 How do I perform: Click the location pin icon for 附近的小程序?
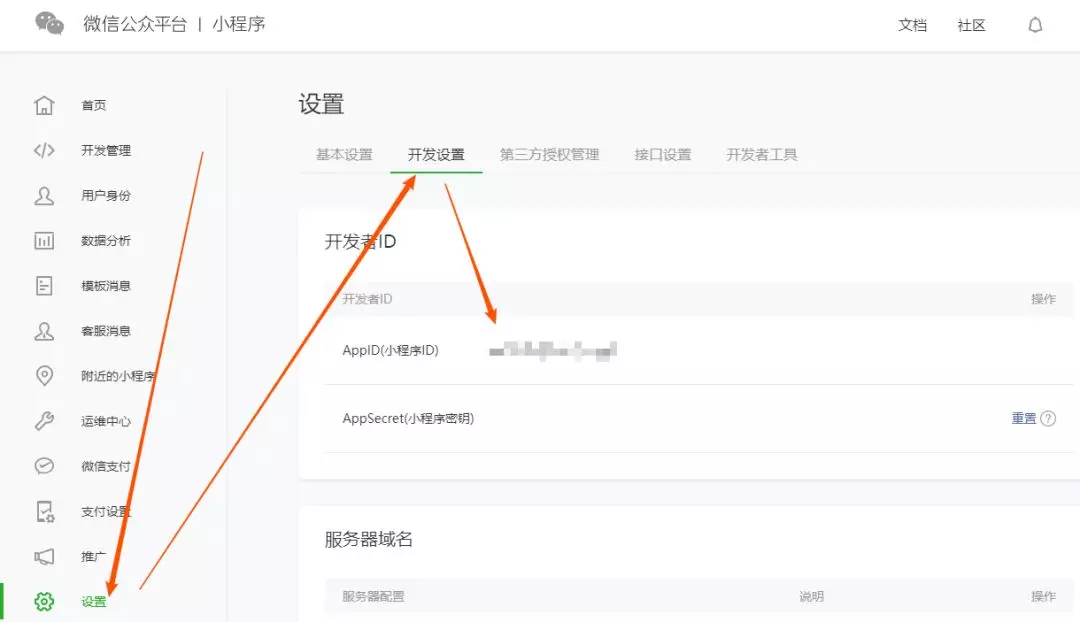coord(44,375)
